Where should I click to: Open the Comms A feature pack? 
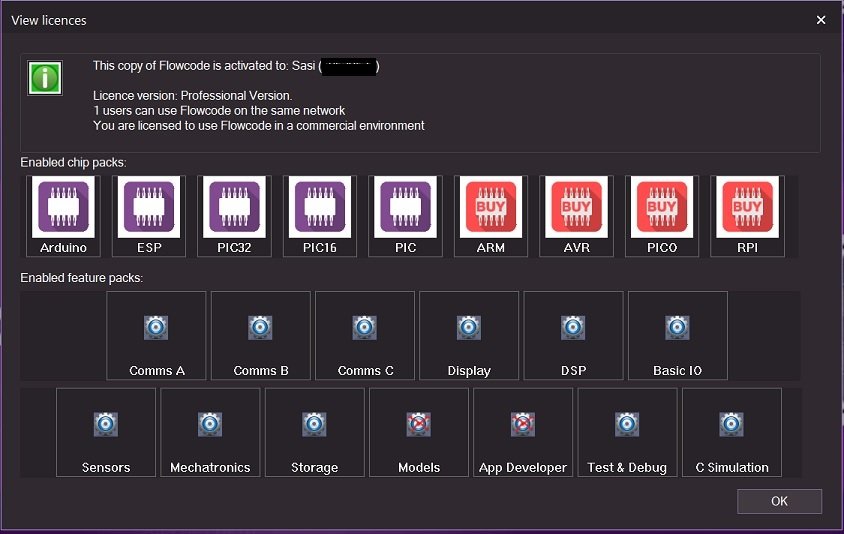point(156,328)
